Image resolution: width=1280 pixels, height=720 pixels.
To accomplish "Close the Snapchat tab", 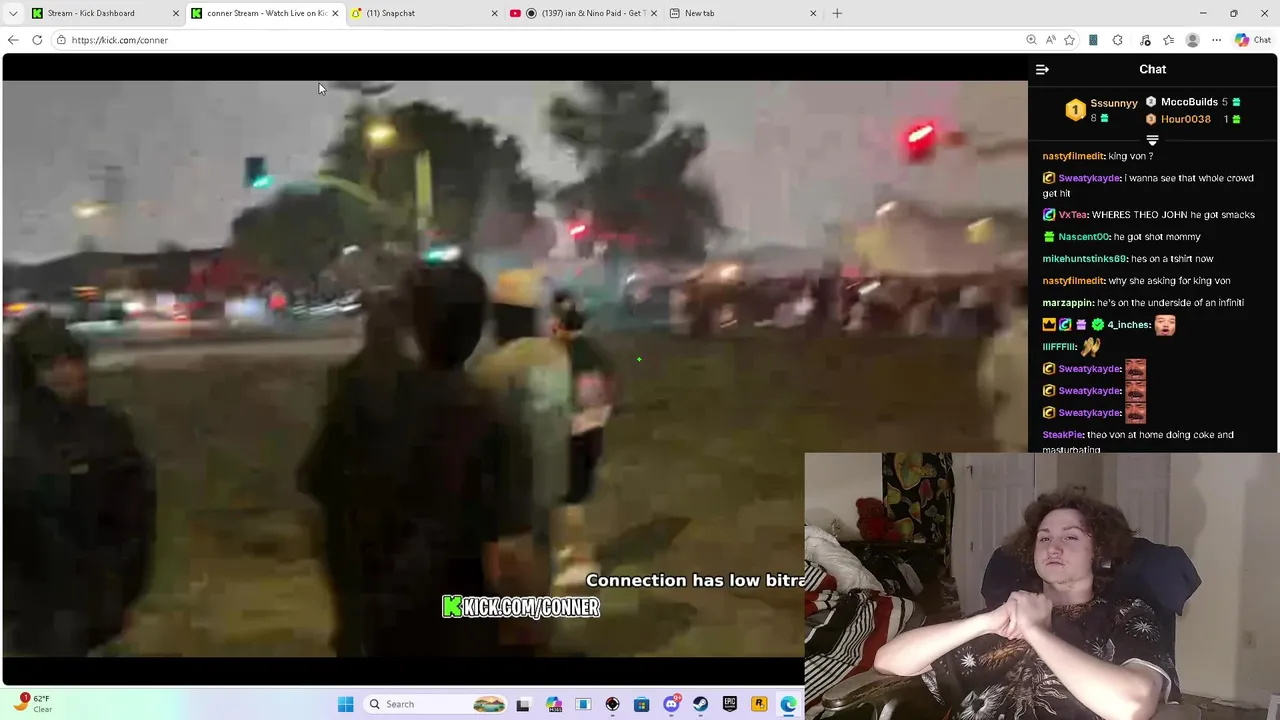I will [494, 13].
